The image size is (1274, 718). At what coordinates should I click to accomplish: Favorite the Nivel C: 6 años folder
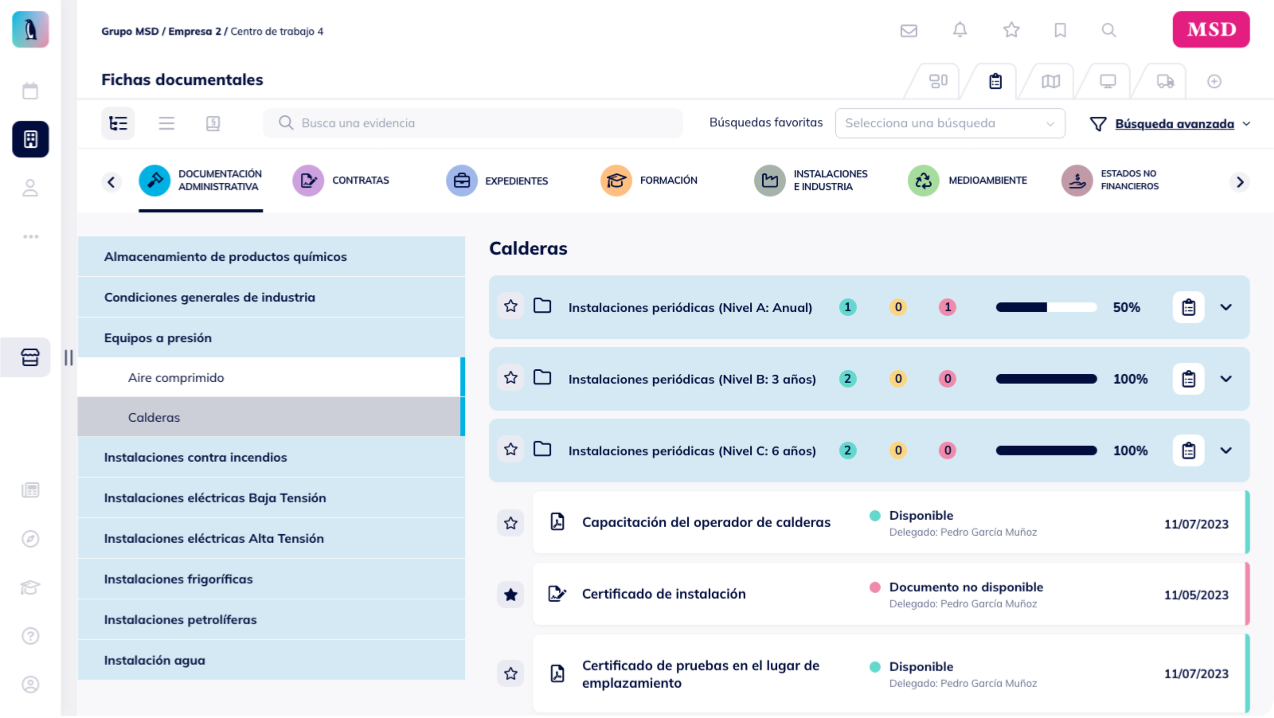511,450
